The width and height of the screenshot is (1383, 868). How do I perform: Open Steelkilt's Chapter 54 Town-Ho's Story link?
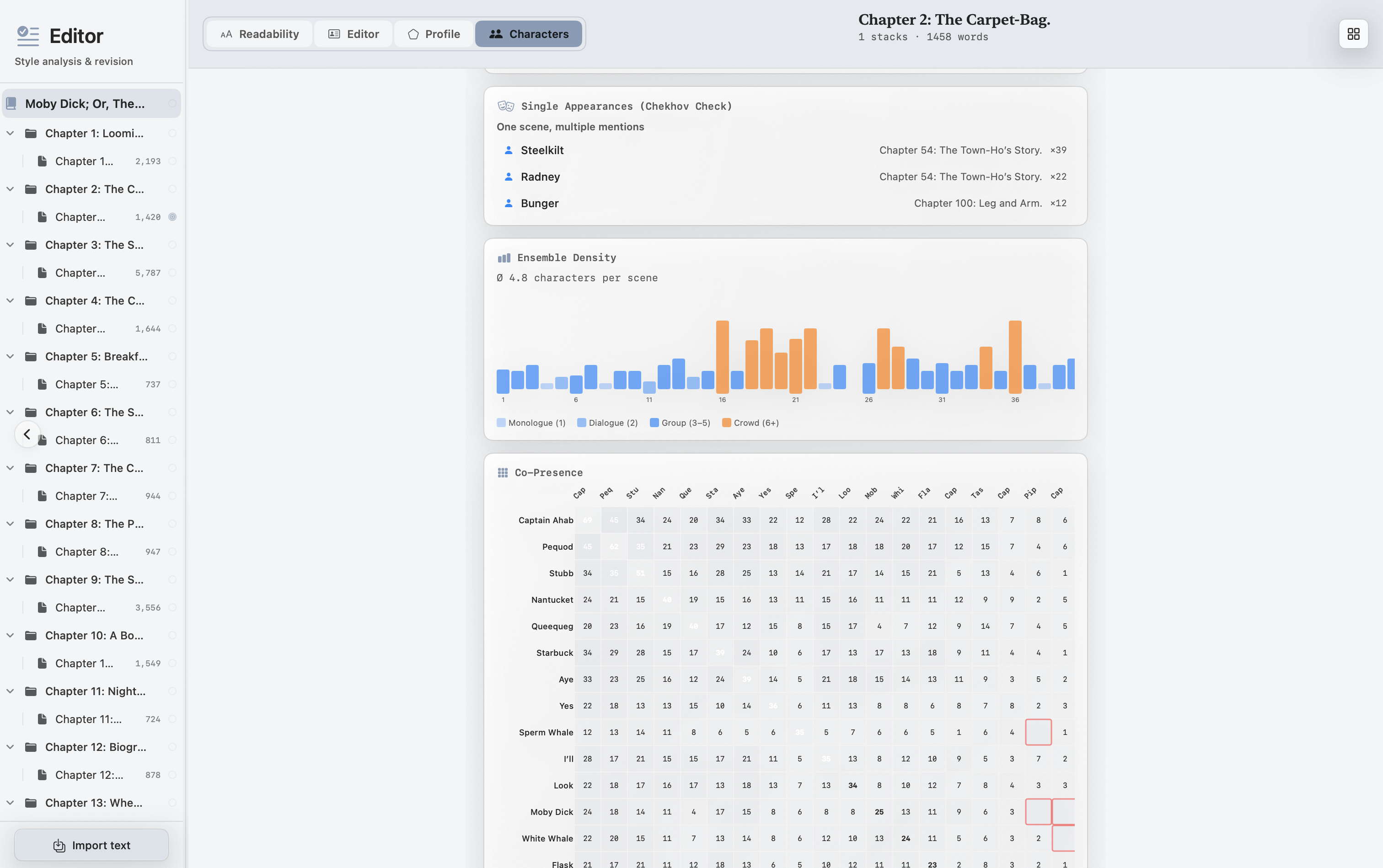[x=960, y=150]
